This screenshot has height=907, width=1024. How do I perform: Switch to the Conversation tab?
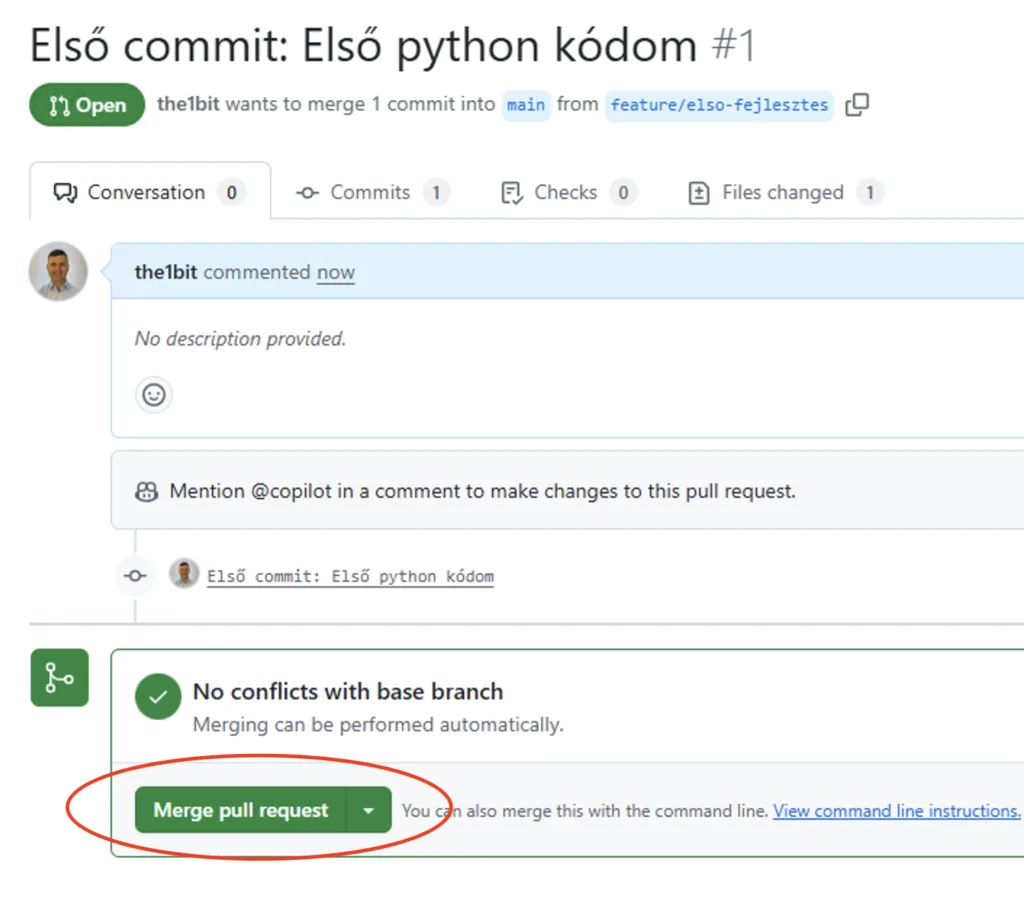coord(150,192)
